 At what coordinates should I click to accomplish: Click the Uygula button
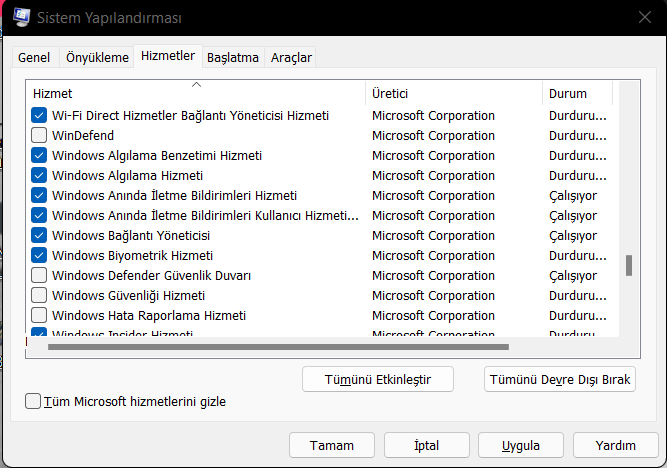pos(521,445)
